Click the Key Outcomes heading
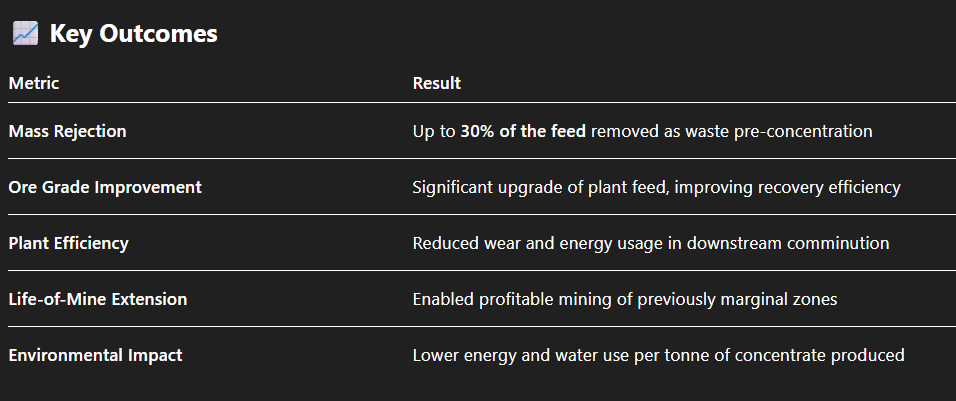 [133, 34]
